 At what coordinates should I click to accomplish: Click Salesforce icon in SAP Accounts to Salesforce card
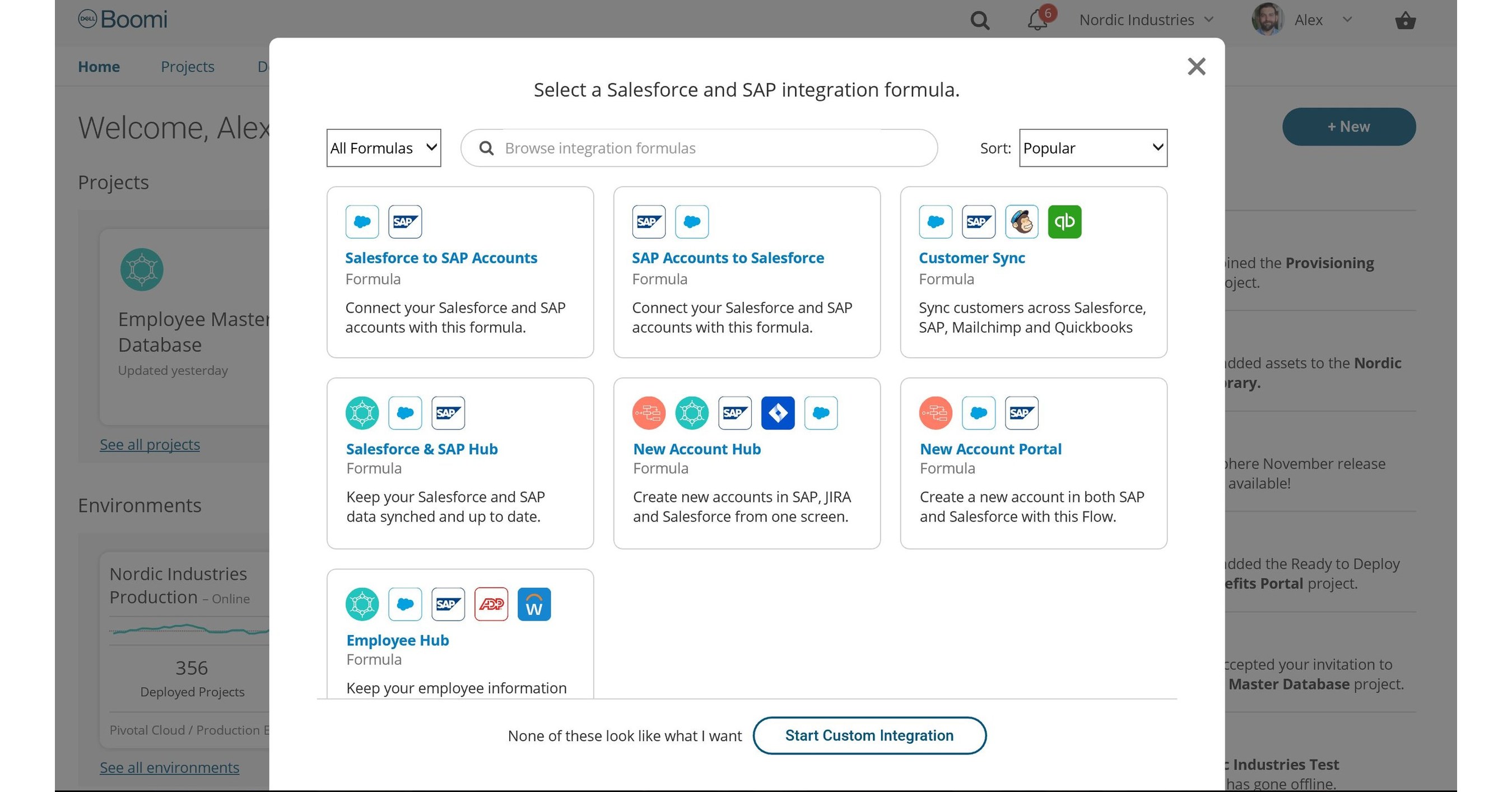tap(692, 222)
